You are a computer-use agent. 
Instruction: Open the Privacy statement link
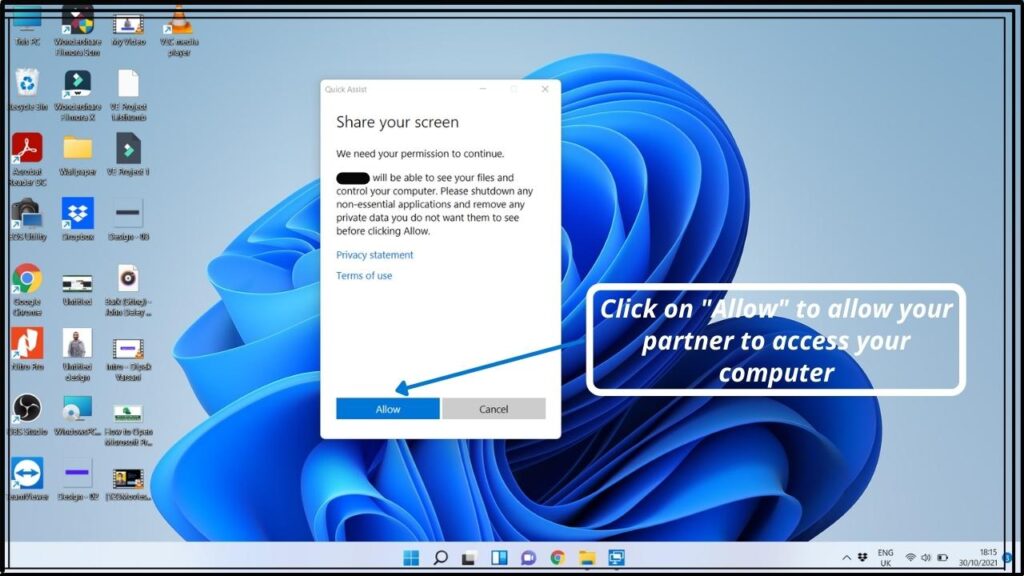coord(374,255)
